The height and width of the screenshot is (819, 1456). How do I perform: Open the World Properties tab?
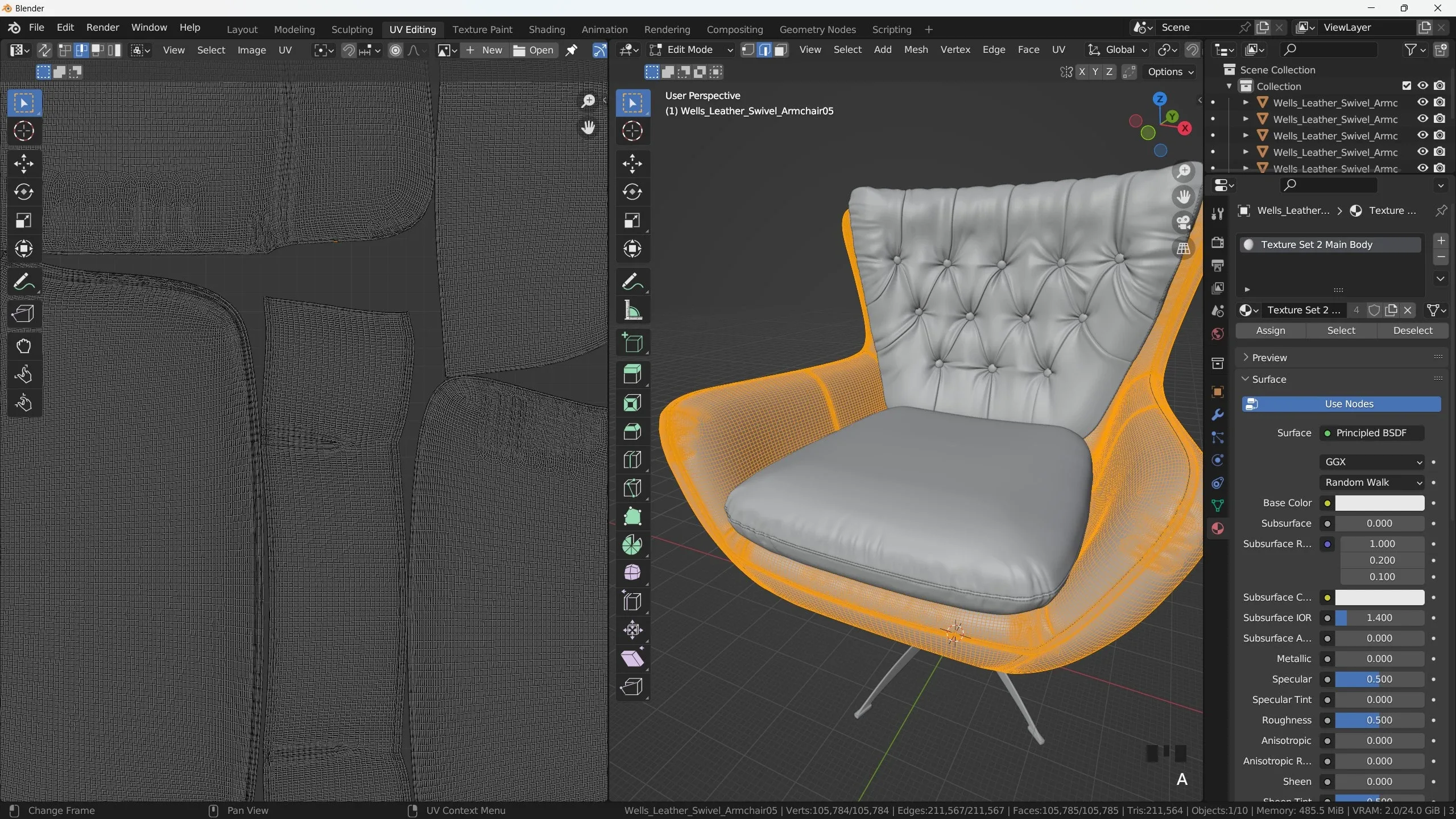(x=1217, y=334)
